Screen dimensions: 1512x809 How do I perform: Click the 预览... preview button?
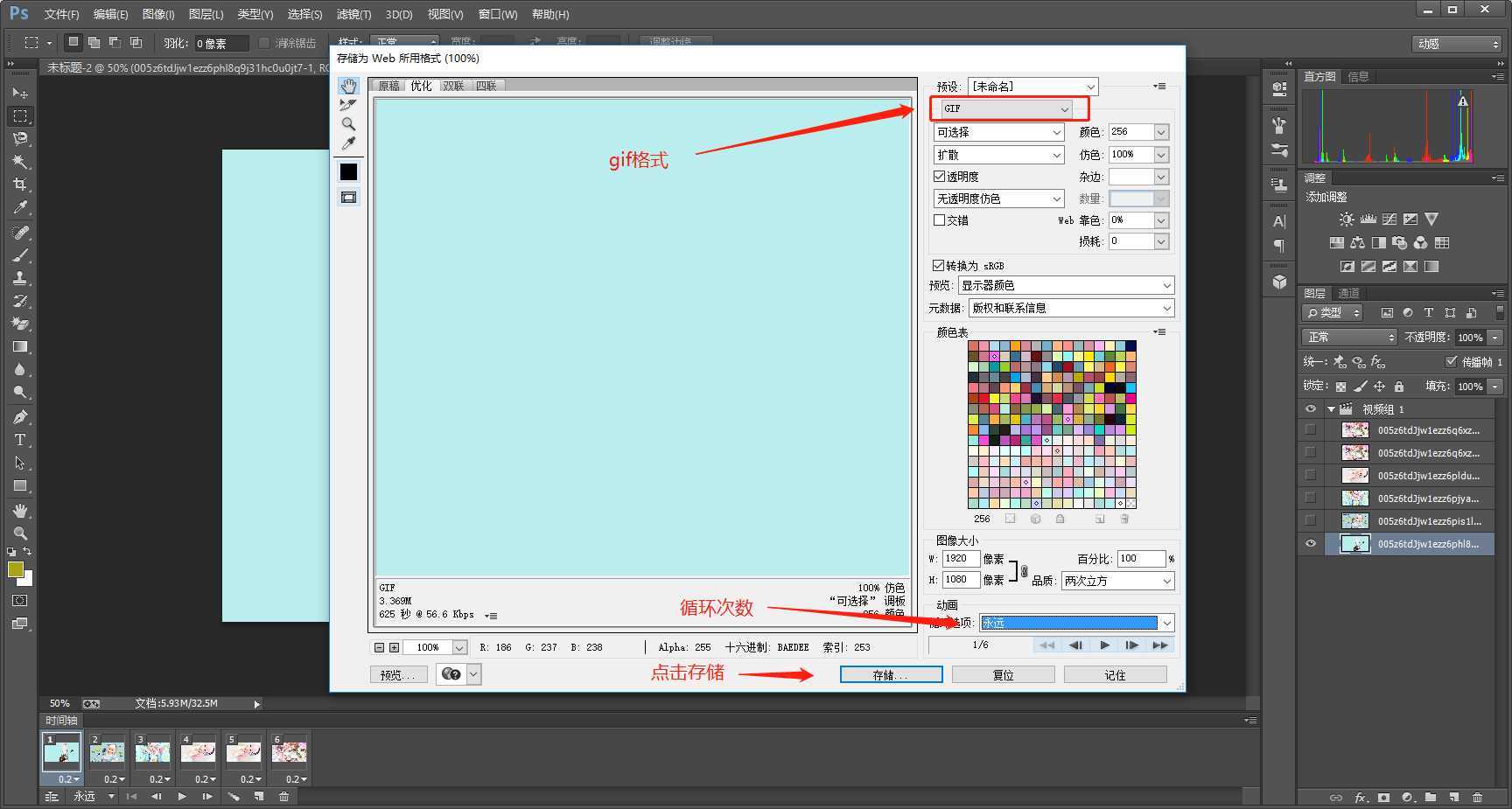(398, 674)
